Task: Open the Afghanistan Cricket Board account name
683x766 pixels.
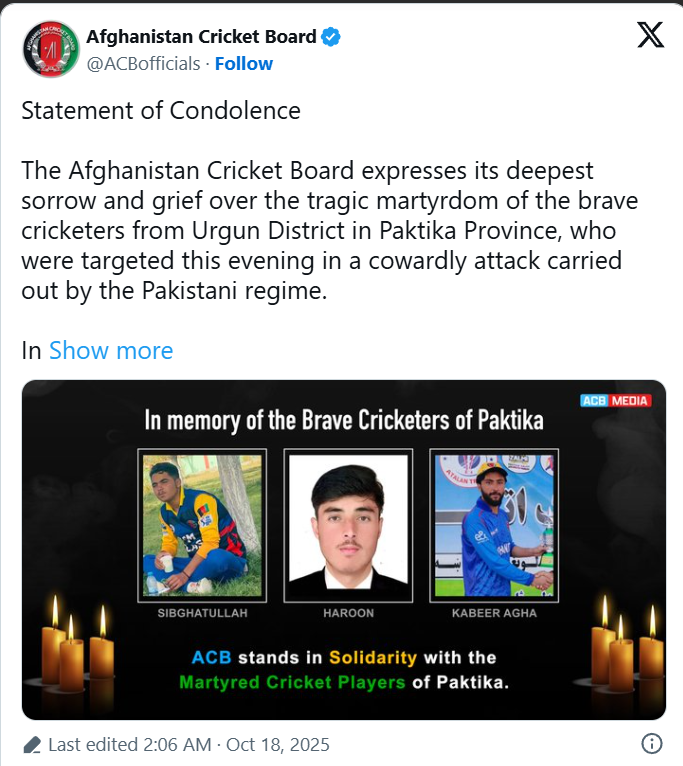Action: (x=200, y=38)
